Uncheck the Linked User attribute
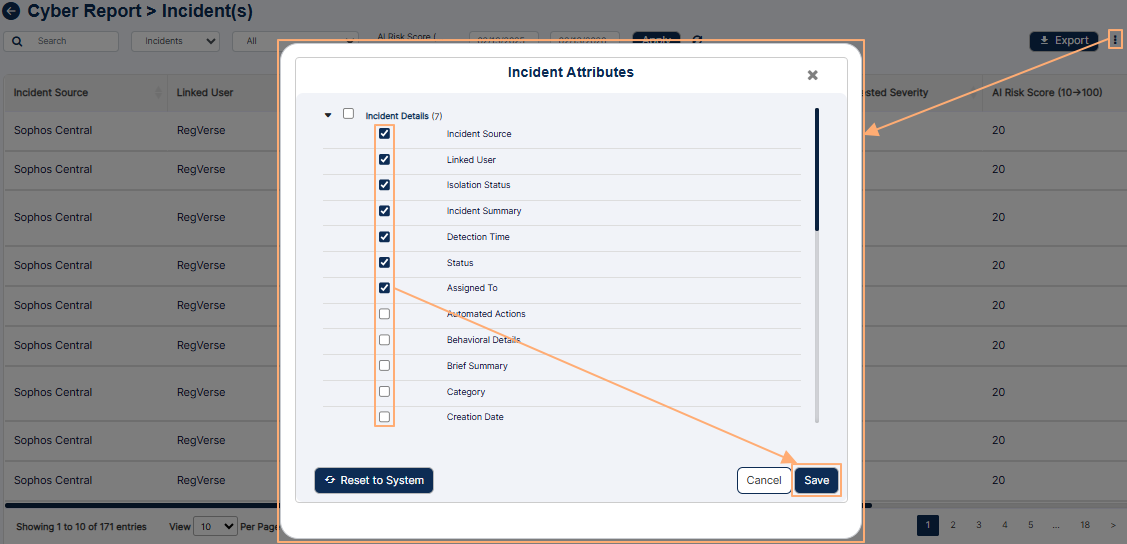The width and height of the screenshot is (1127, 544). (385, 160)
